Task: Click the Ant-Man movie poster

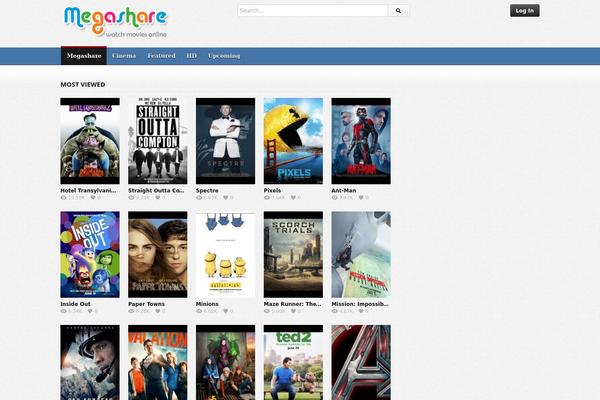Action: coord(361,141)
